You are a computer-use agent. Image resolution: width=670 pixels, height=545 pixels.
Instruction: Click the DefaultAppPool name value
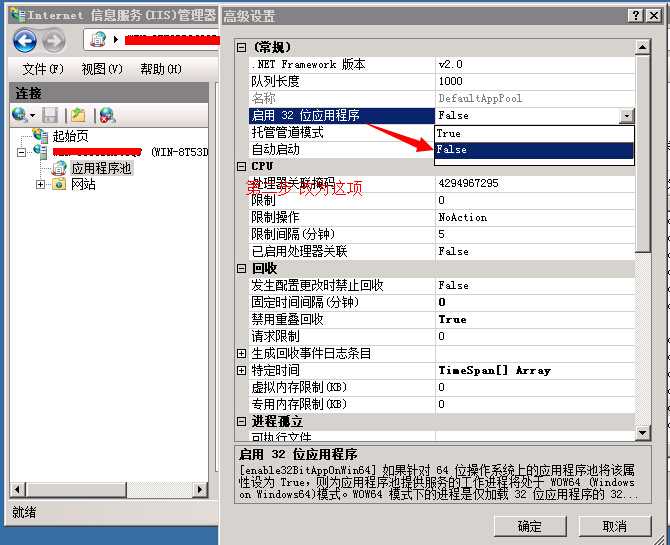480,98
